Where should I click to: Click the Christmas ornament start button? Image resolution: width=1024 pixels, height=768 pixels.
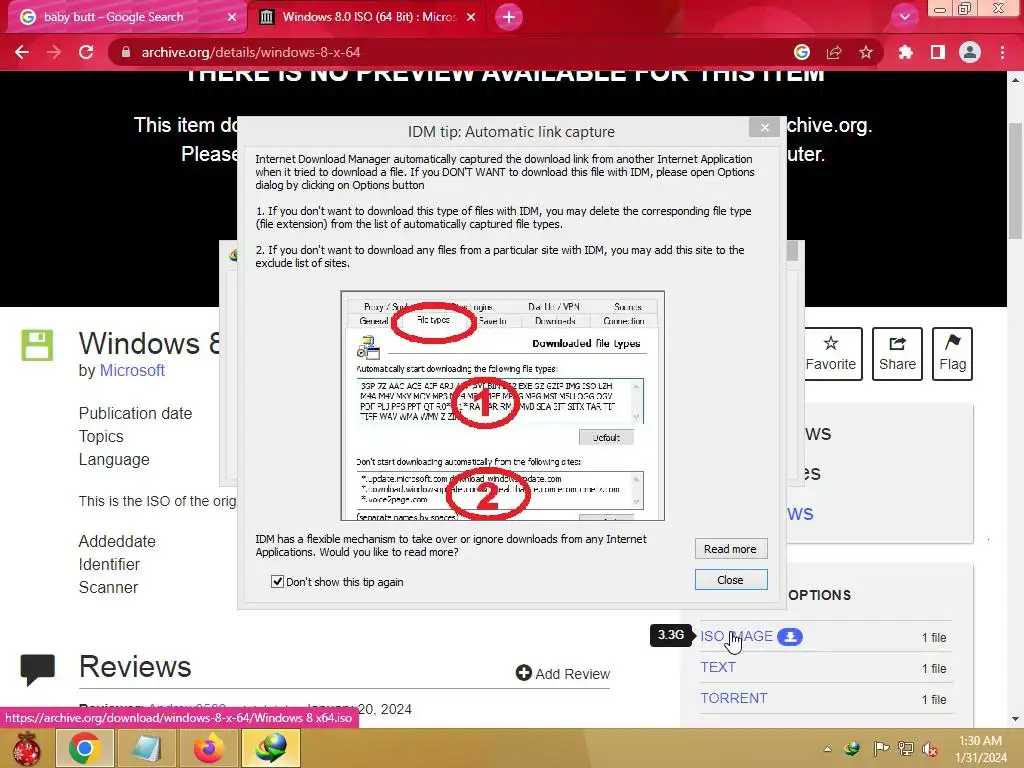[x=27, y=748]
